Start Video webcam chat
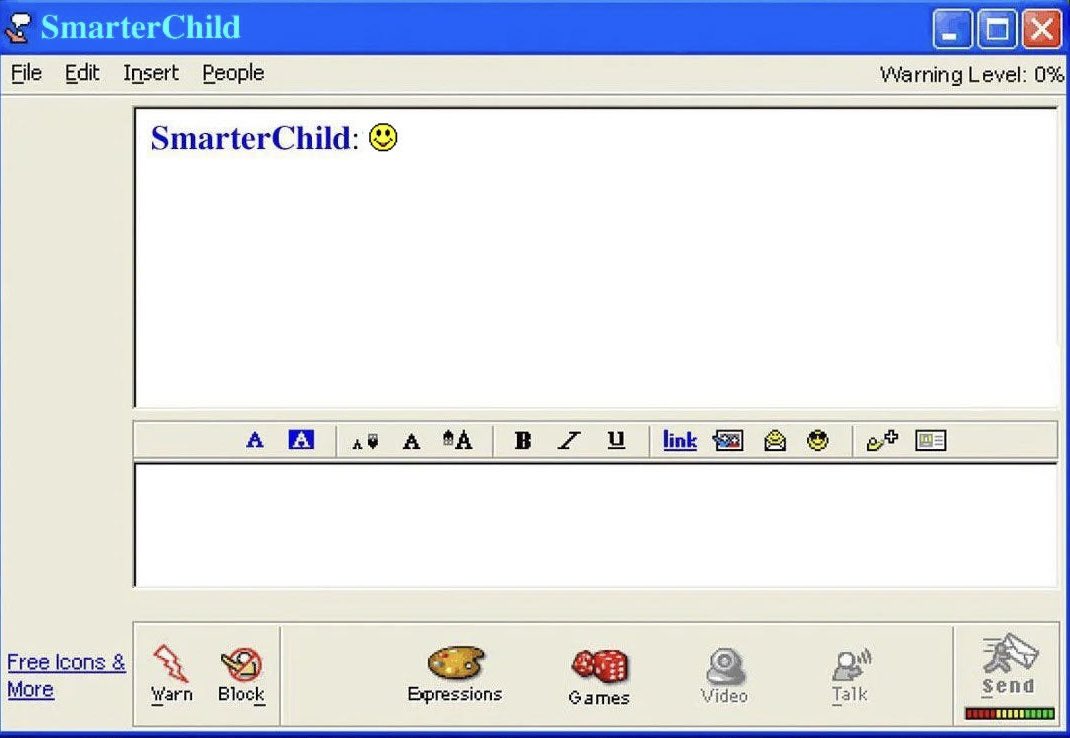 (x=724, y=676)
